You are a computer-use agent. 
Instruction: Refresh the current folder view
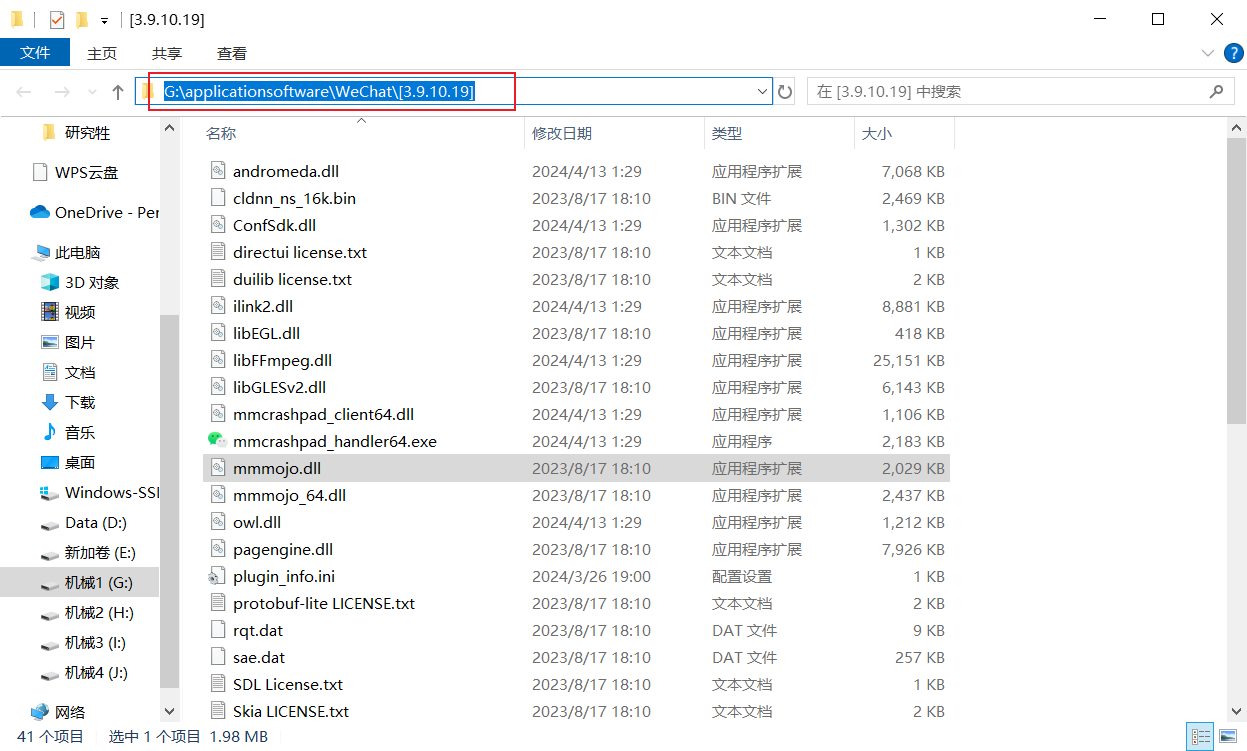click(785, 92)
